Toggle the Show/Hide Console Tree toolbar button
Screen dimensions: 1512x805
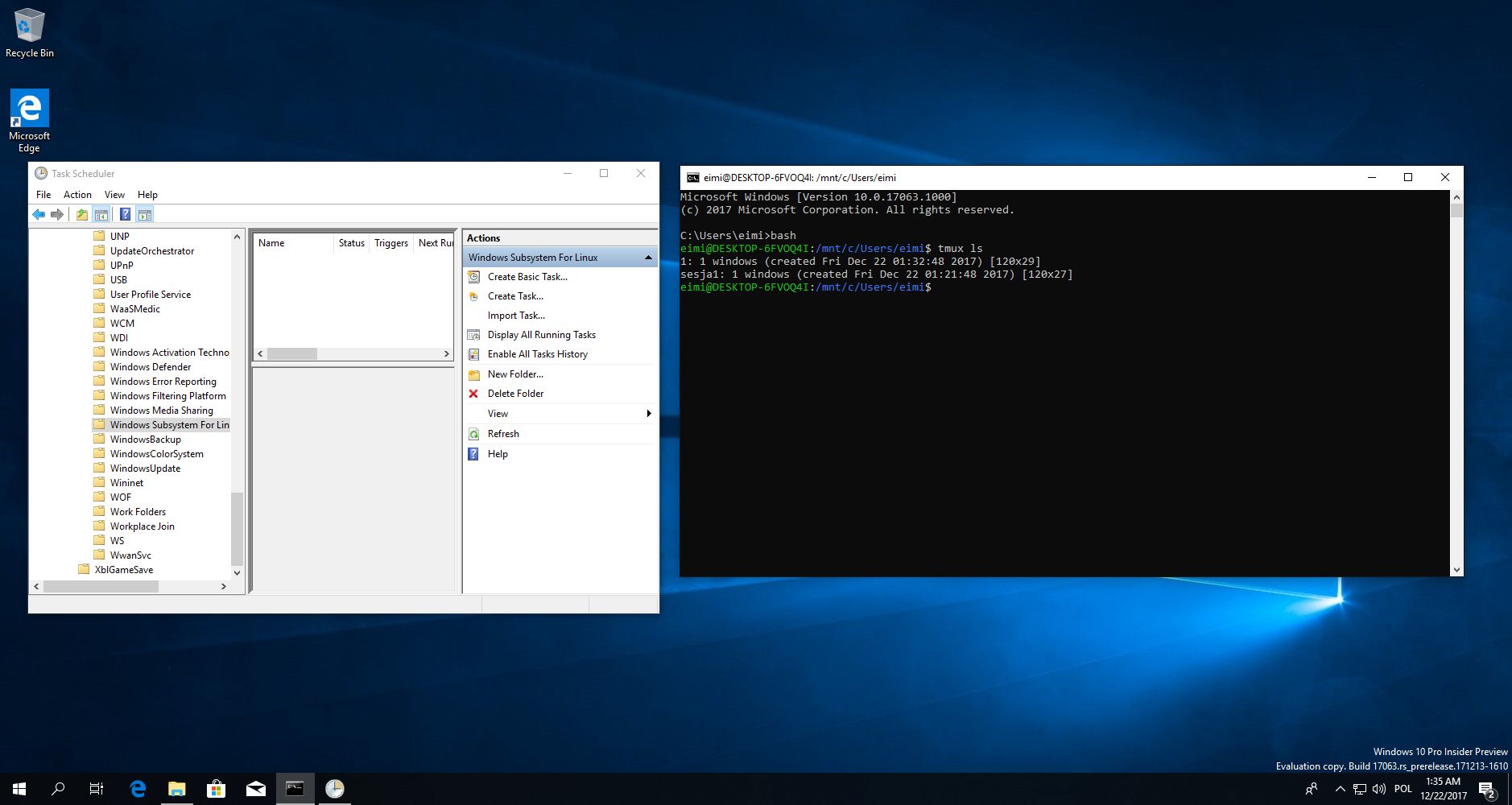pos(101,214)
